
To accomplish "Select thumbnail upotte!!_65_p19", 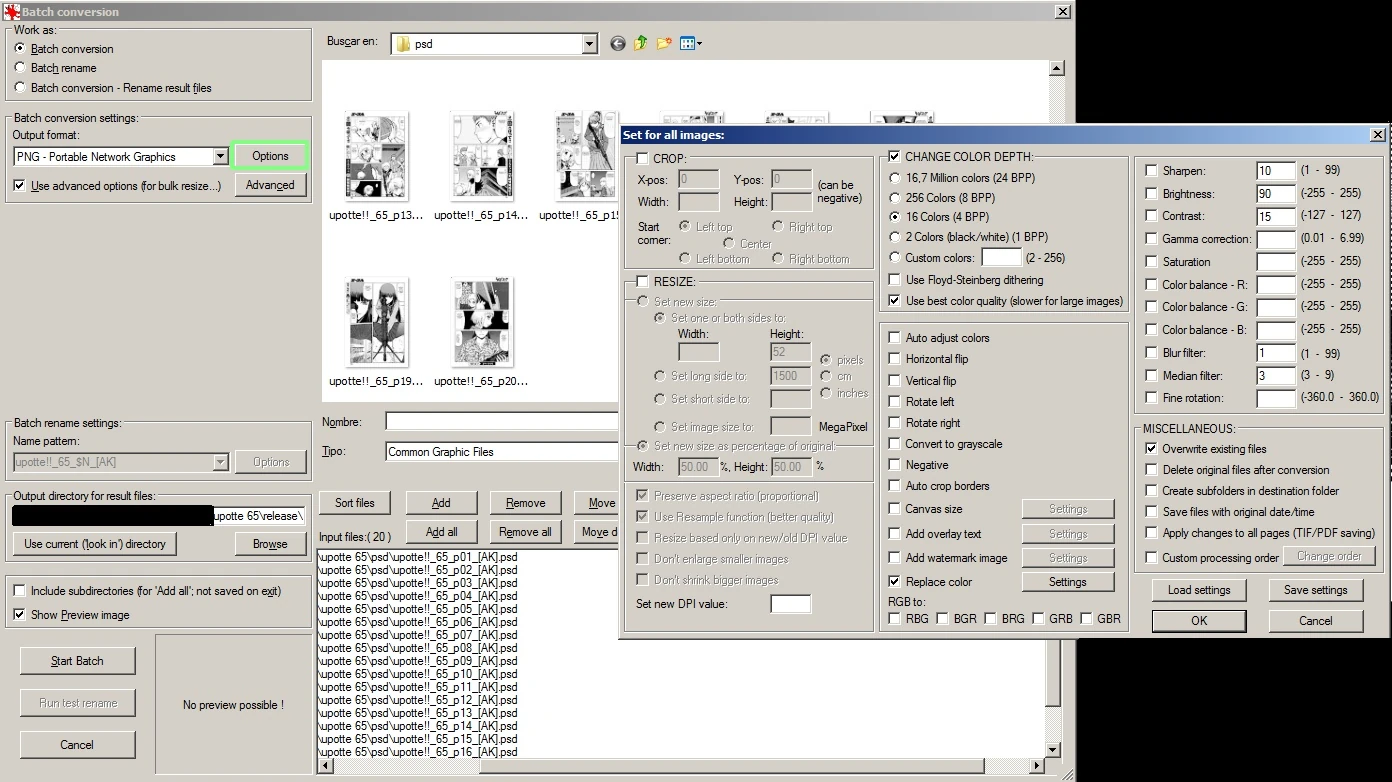I will [x=376, y=332].
